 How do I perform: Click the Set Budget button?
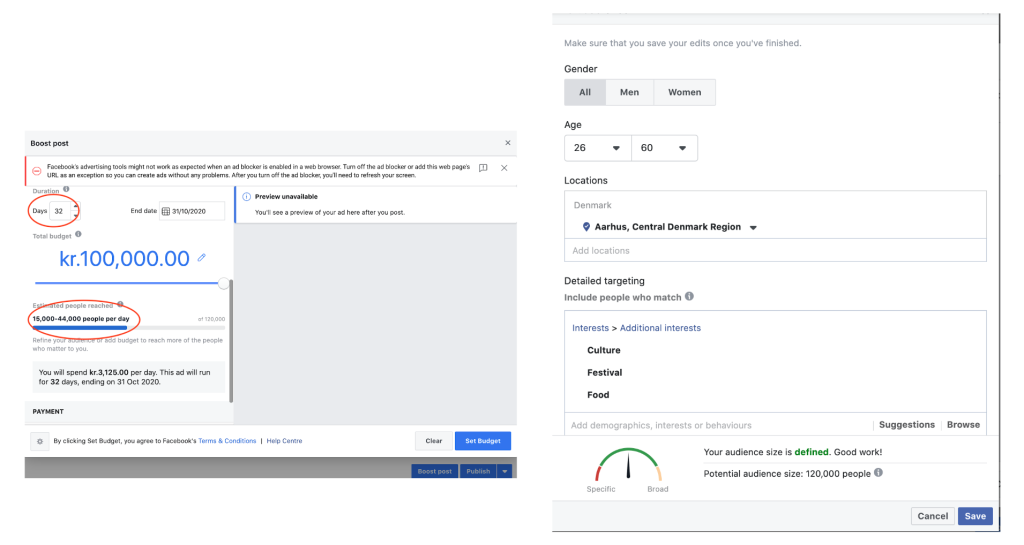(482, 441)
